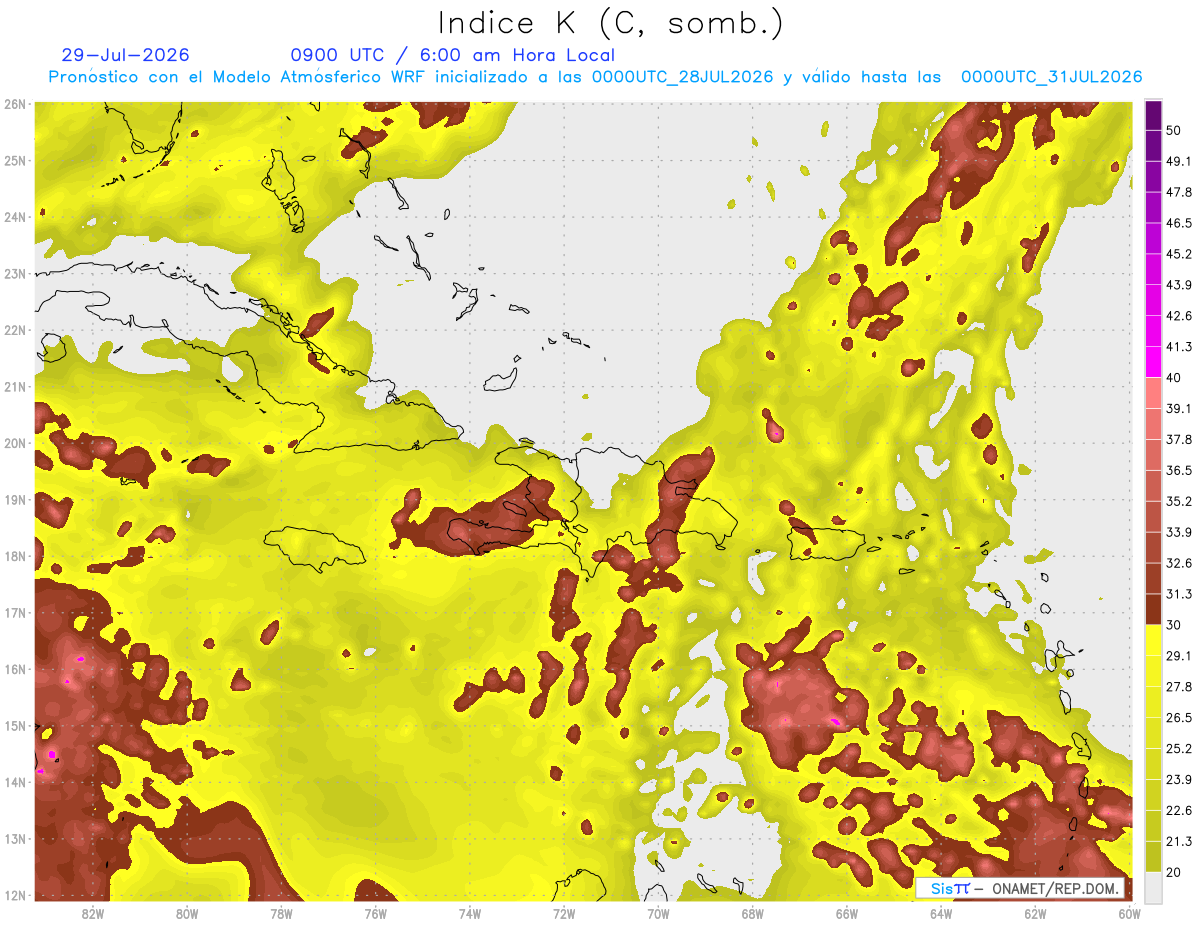Screen dimensions: 1200x927
Task: Click the "76W" longitude axis label
Action: (375, 913)
